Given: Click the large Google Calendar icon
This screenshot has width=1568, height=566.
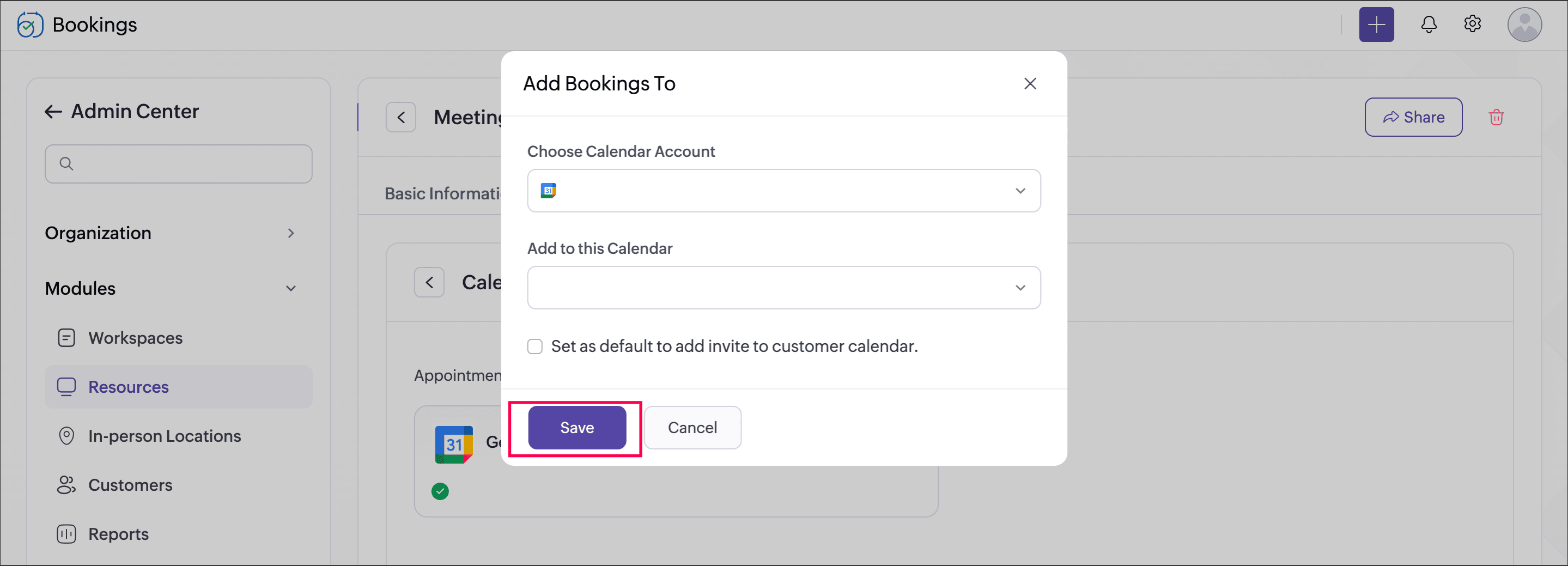Looking at the screenshot, I should 454,445.
